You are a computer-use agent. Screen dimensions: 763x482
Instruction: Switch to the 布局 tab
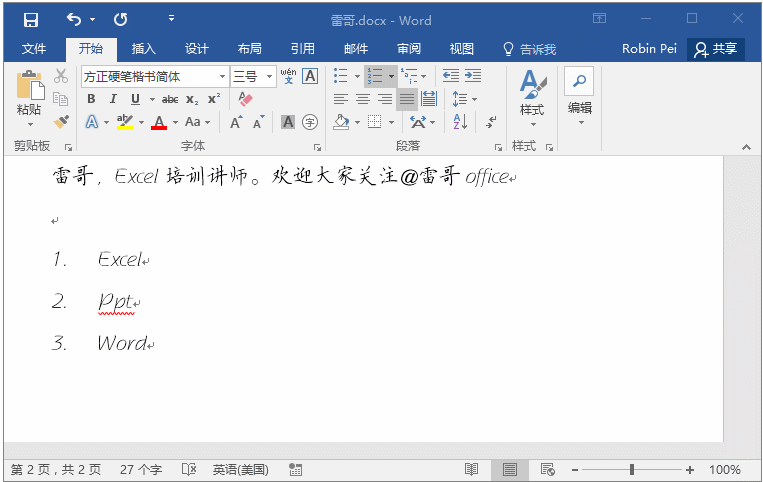point(250,49)
